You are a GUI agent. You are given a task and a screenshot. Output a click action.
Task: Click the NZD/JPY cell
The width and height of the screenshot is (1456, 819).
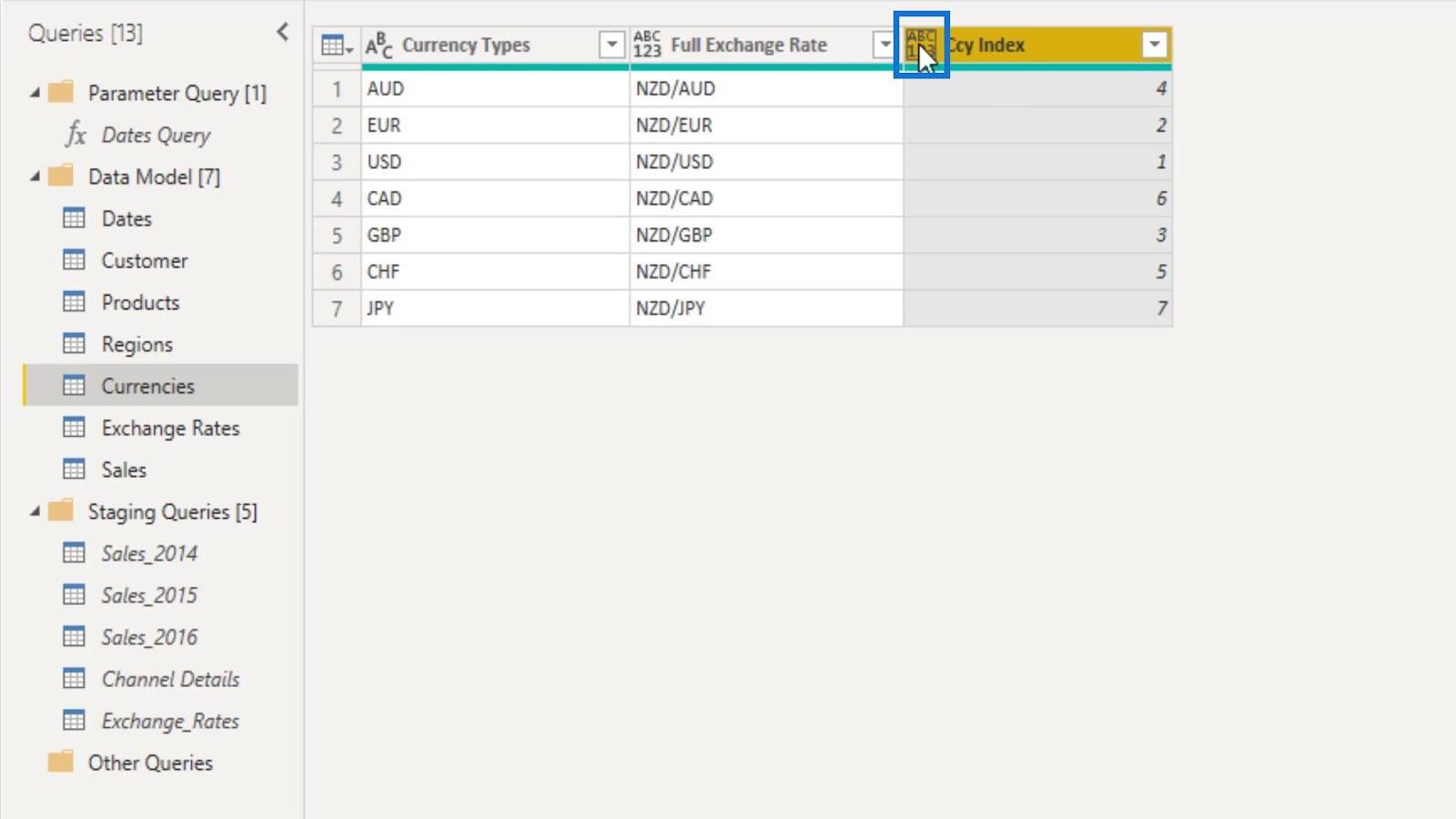(x=766, y=308)
